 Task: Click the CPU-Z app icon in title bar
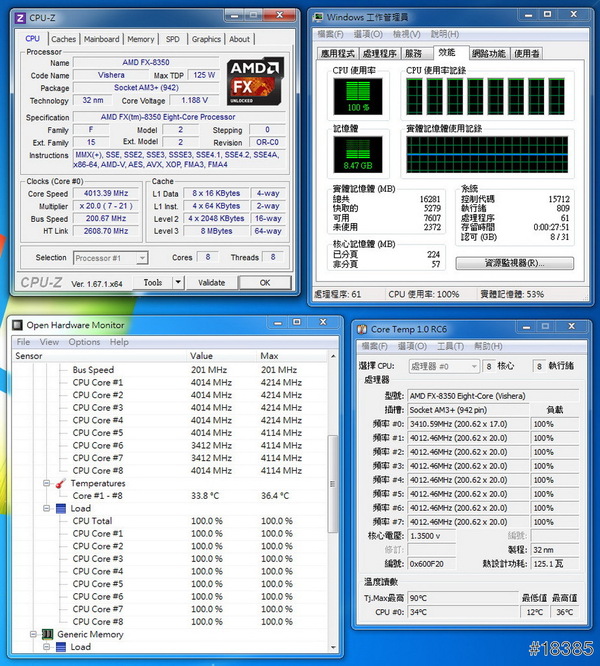point(21,16)
